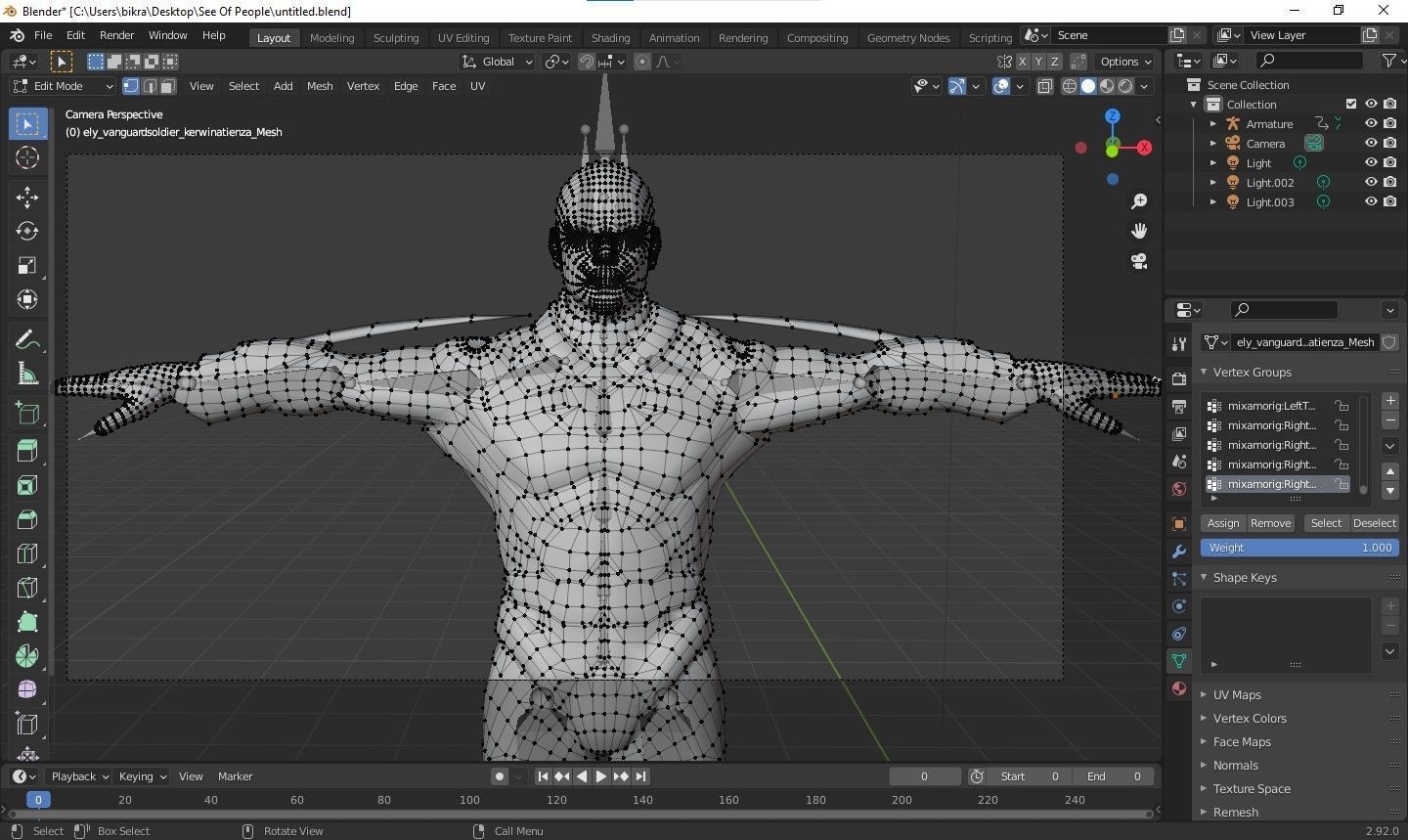Switch to vertex select mode
Viewport: 1408px width, 840px height.
tap(130, 86)
